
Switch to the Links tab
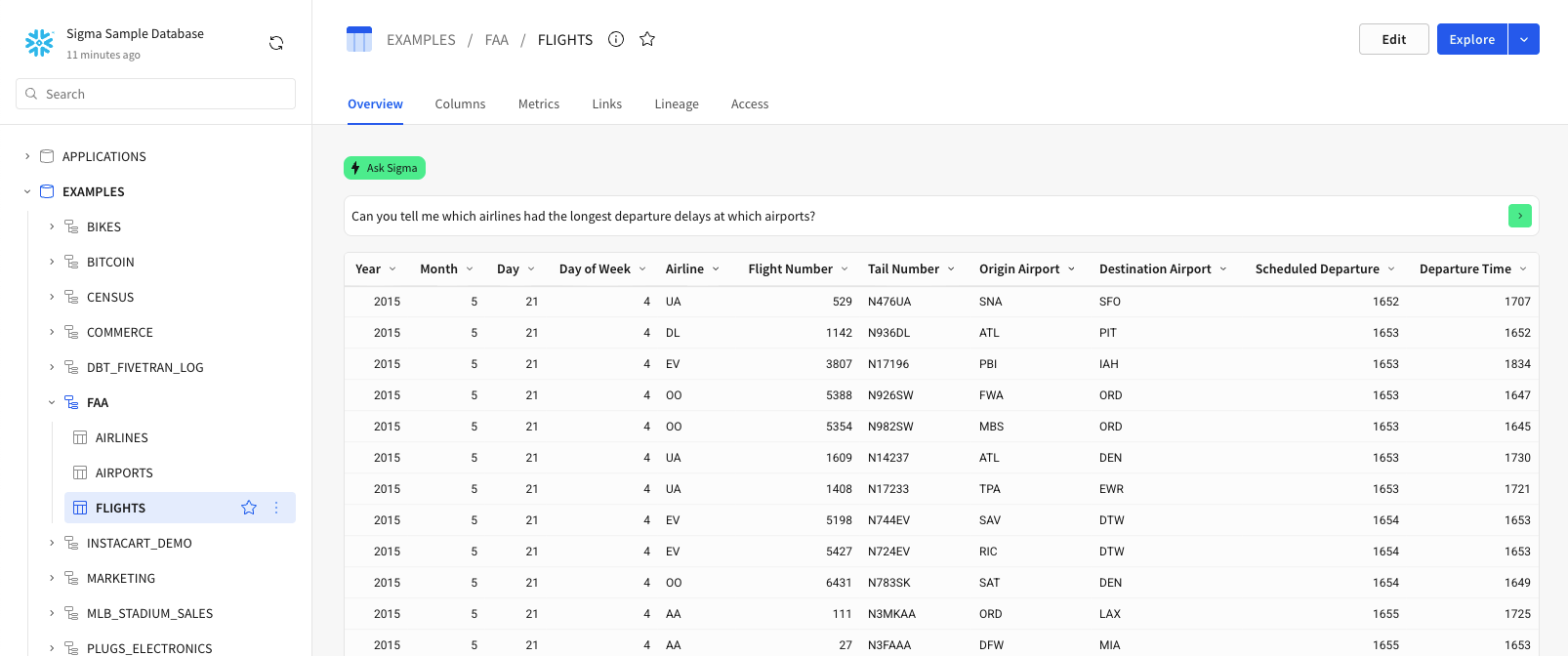606,104
